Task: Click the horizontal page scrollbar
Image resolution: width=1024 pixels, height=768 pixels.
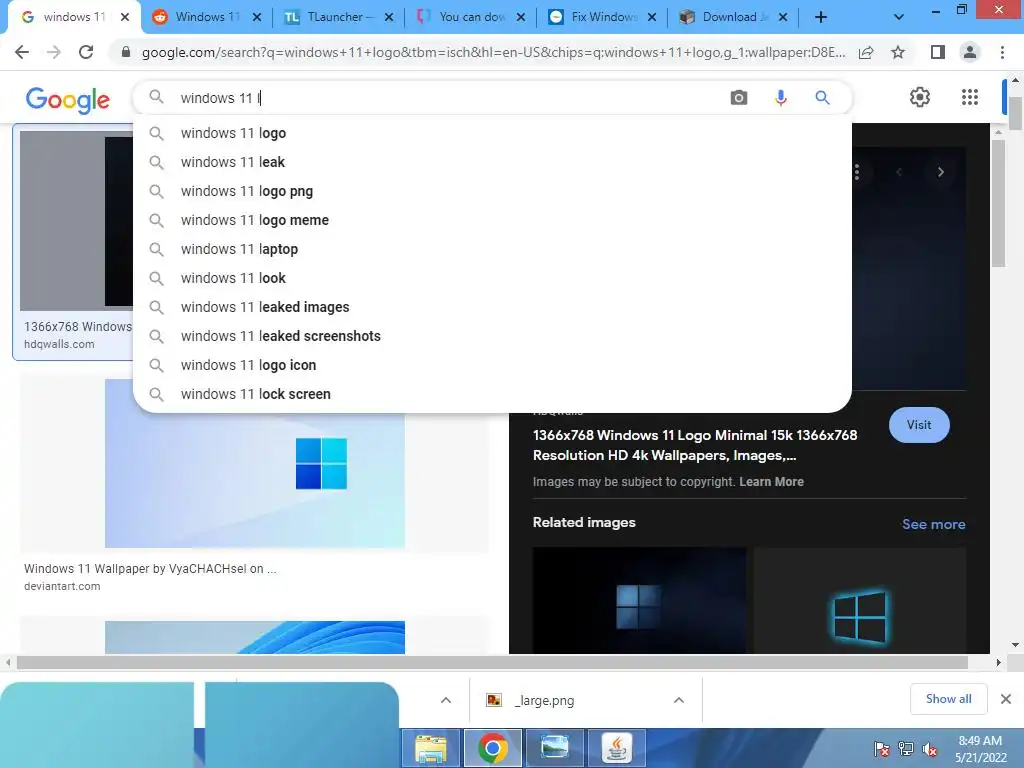Action: 492,663
